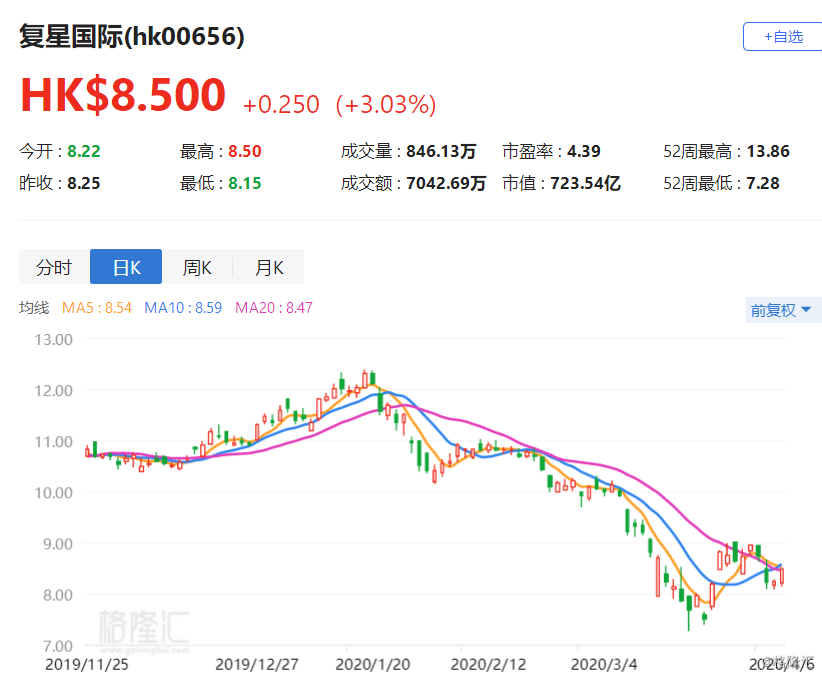Add stock via the +自选 button

(783, 37)
